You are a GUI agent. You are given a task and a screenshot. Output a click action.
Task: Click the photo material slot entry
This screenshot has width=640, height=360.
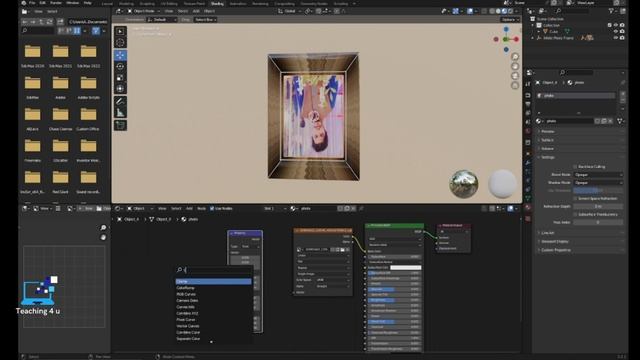pos(576,96)
